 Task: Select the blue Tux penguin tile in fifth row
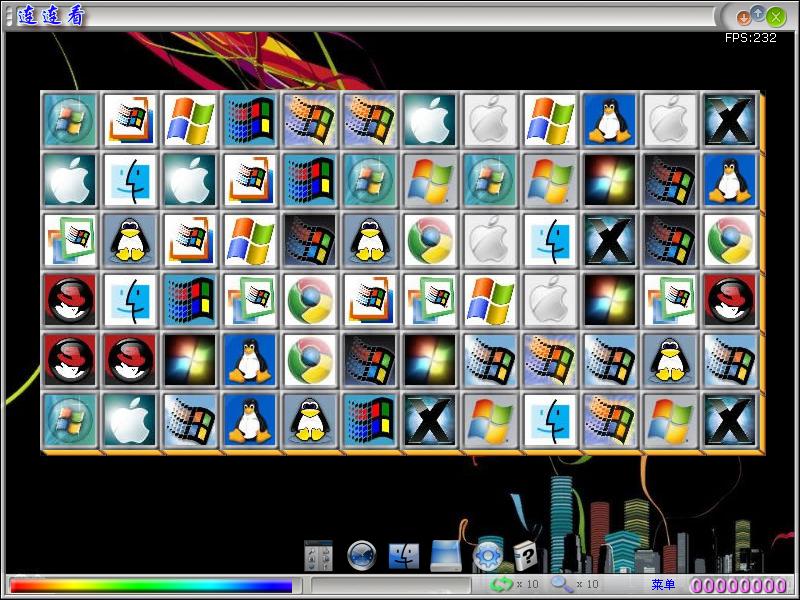[x=250, y=360]
